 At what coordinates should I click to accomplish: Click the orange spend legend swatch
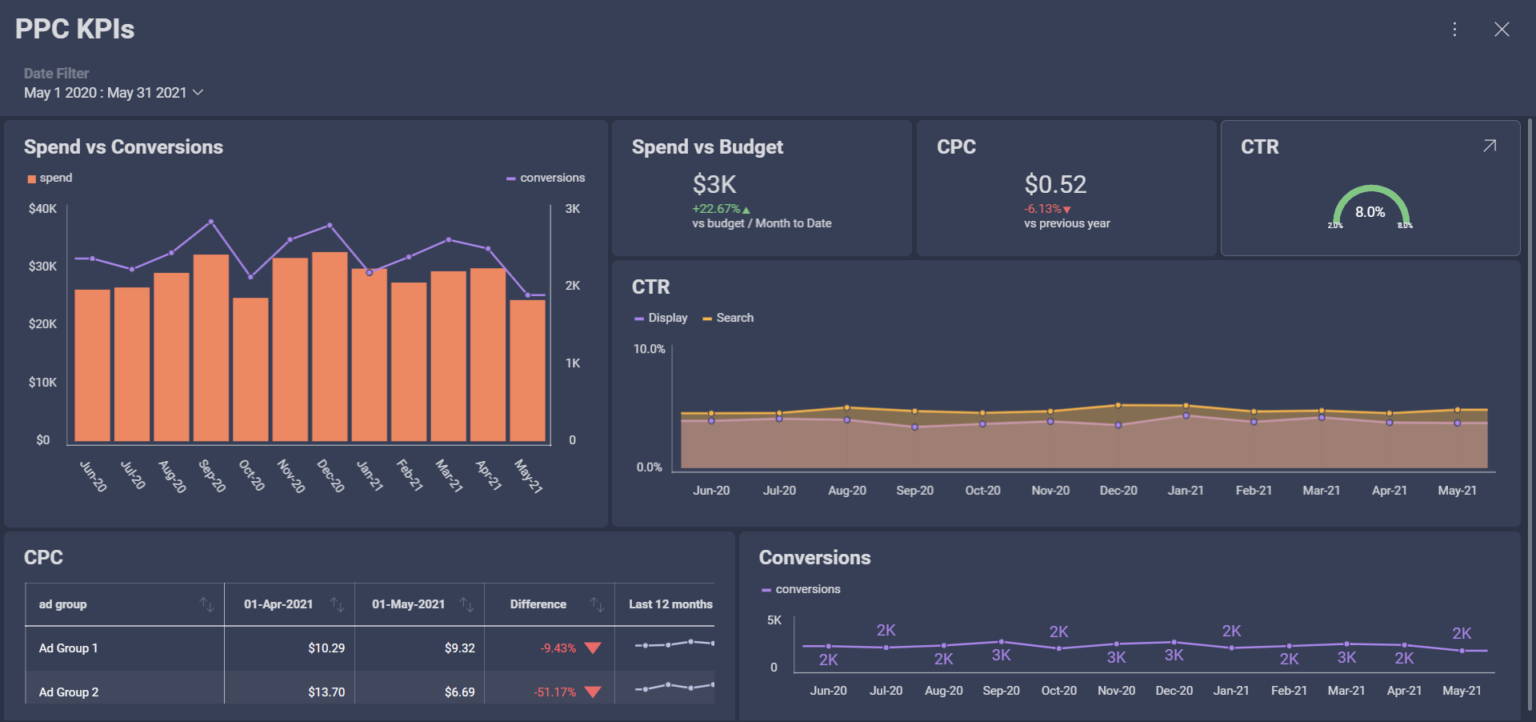(30, 177)
